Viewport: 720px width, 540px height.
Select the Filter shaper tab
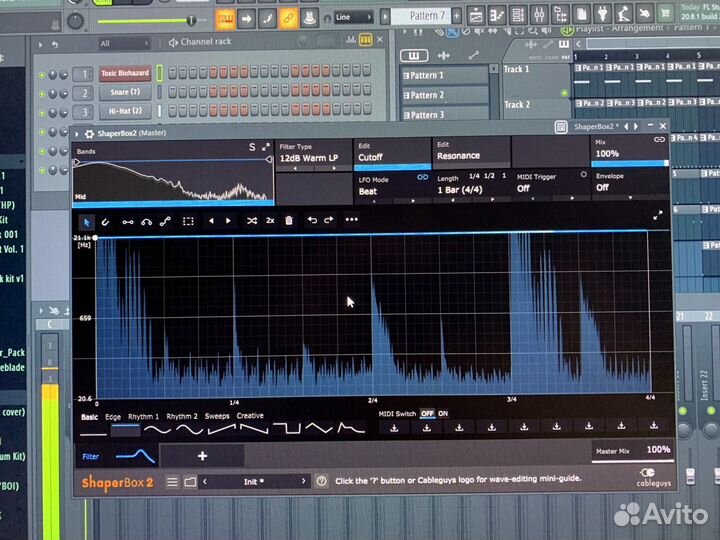click(117, 456)
